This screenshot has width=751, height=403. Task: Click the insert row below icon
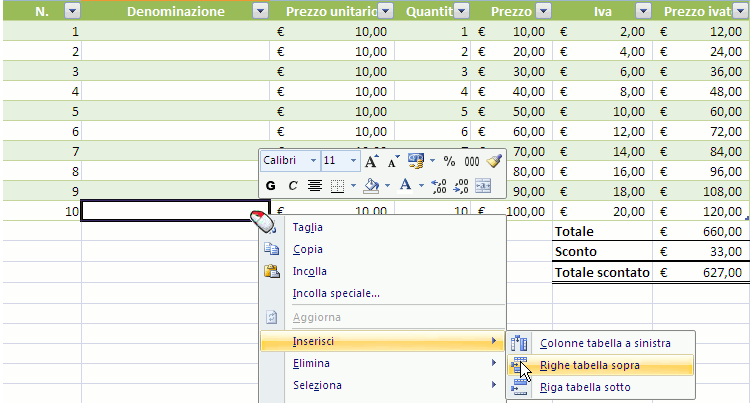click(519, 387)
